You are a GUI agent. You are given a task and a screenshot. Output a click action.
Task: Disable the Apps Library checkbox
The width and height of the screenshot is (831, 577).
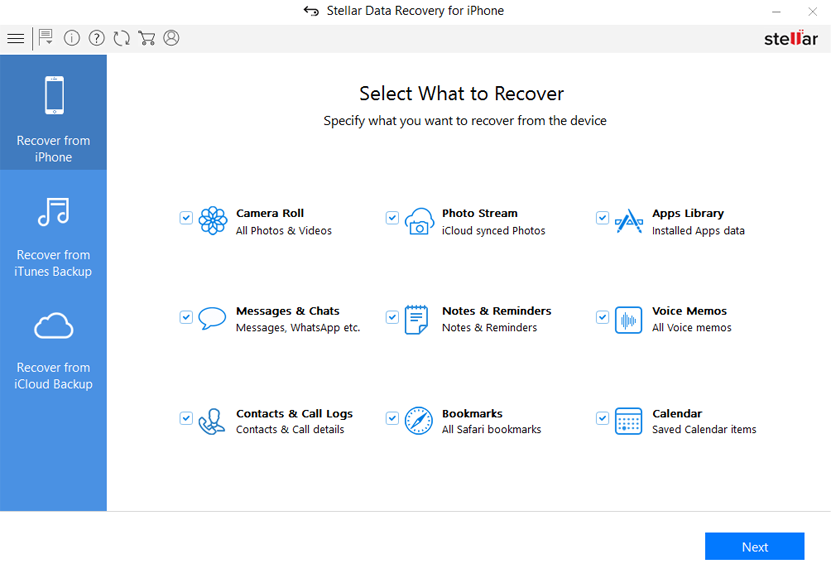602,218
